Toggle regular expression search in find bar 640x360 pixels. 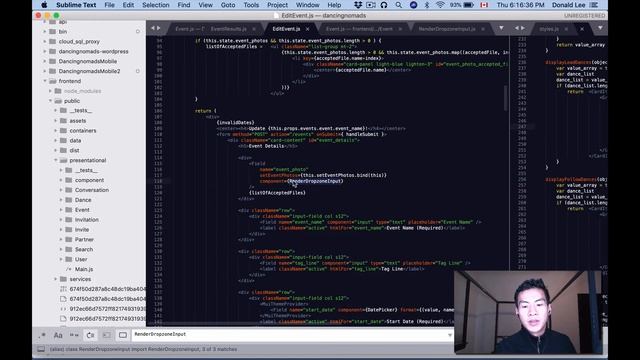[42, 335]
